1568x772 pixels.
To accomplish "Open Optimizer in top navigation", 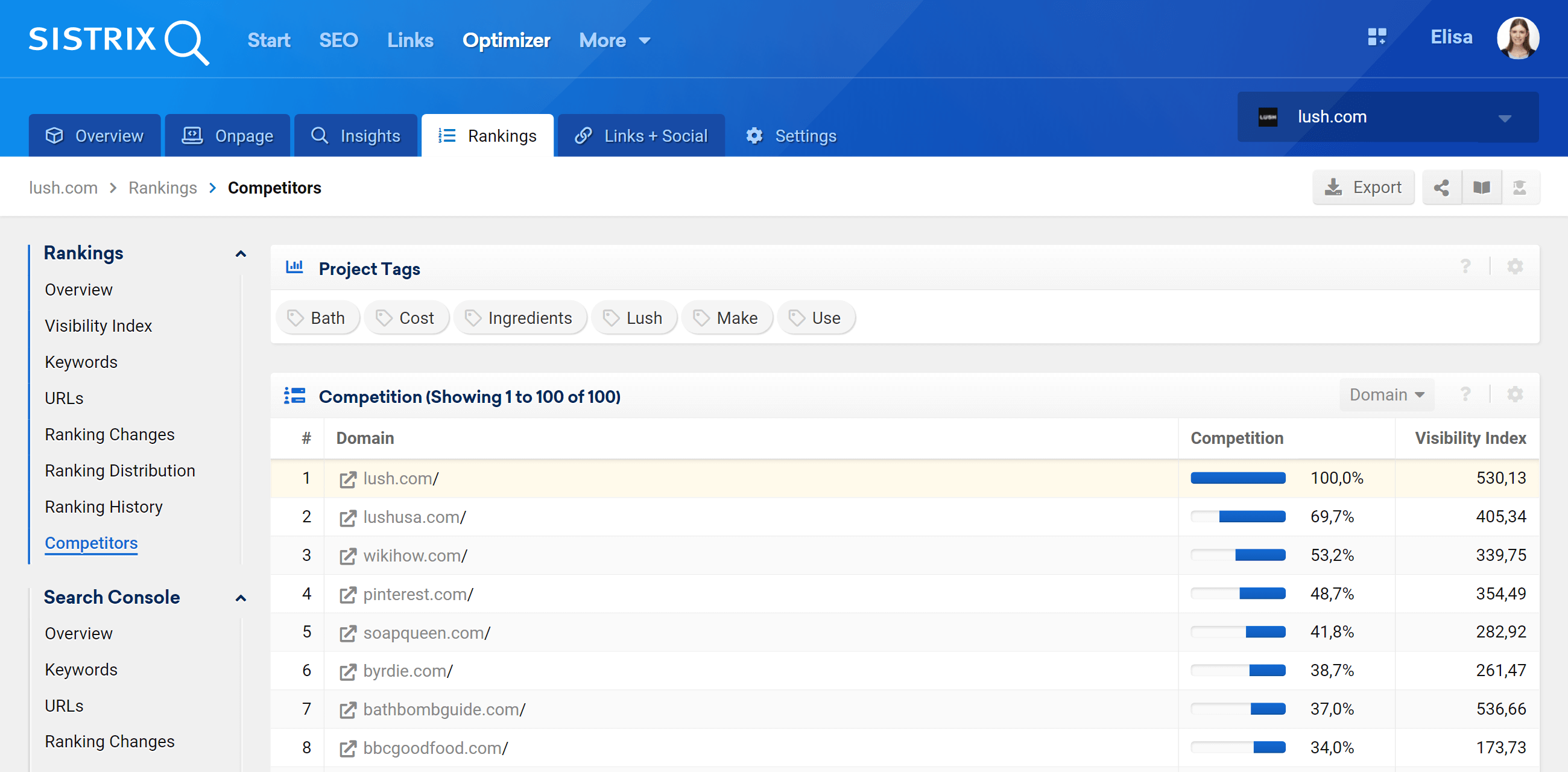I will point(506,41).
